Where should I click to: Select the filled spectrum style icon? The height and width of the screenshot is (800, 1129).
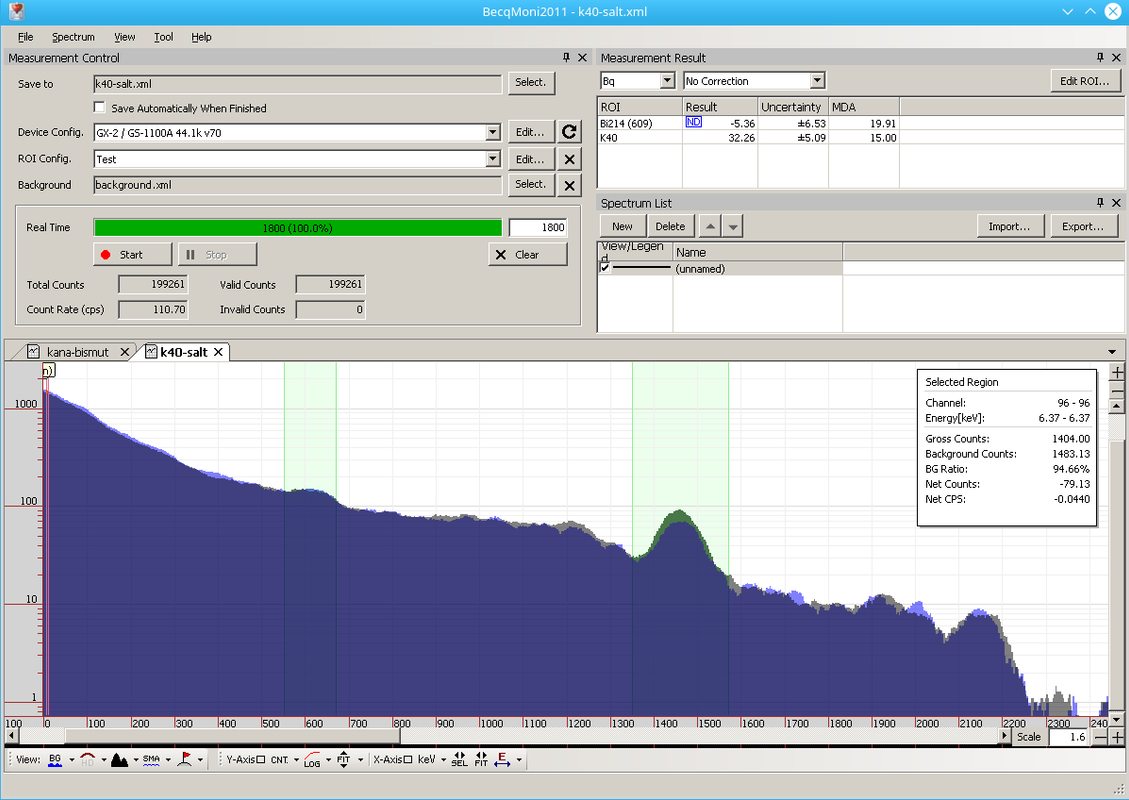(120, 760)
